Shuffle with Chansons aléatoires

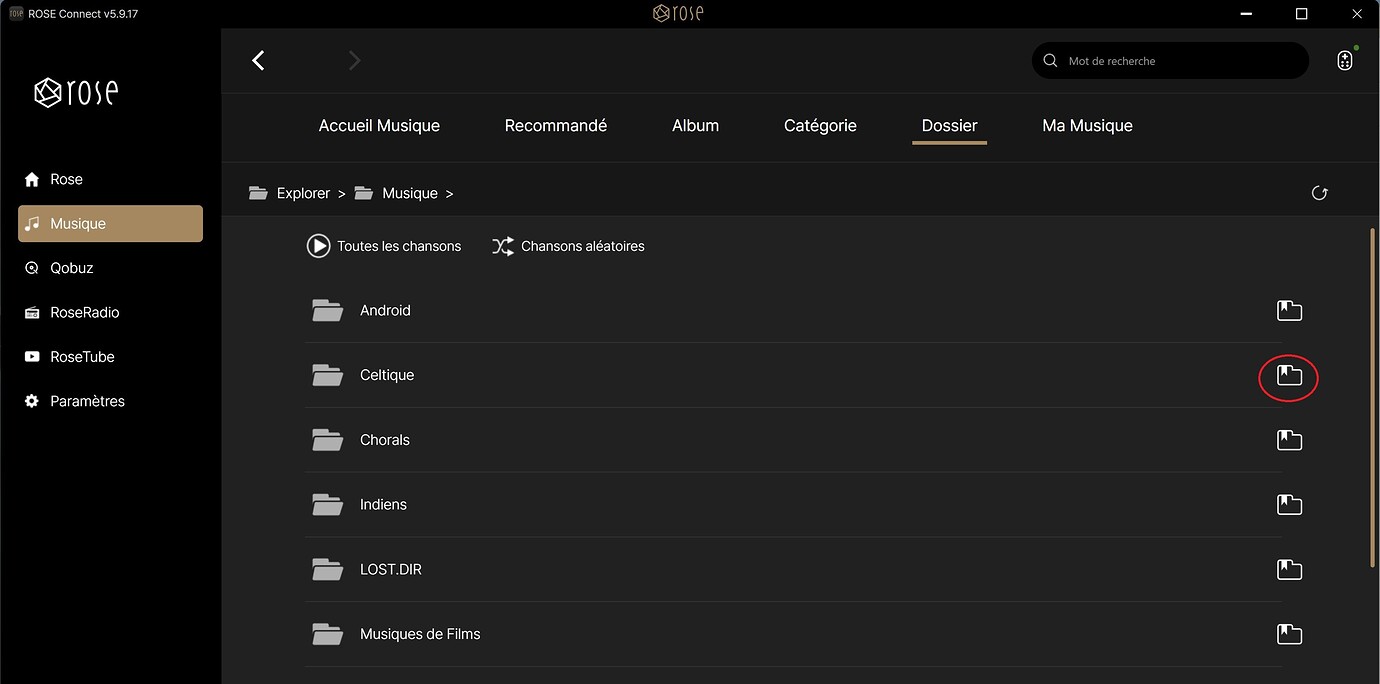pyautogui.click(x=568, y=246)
